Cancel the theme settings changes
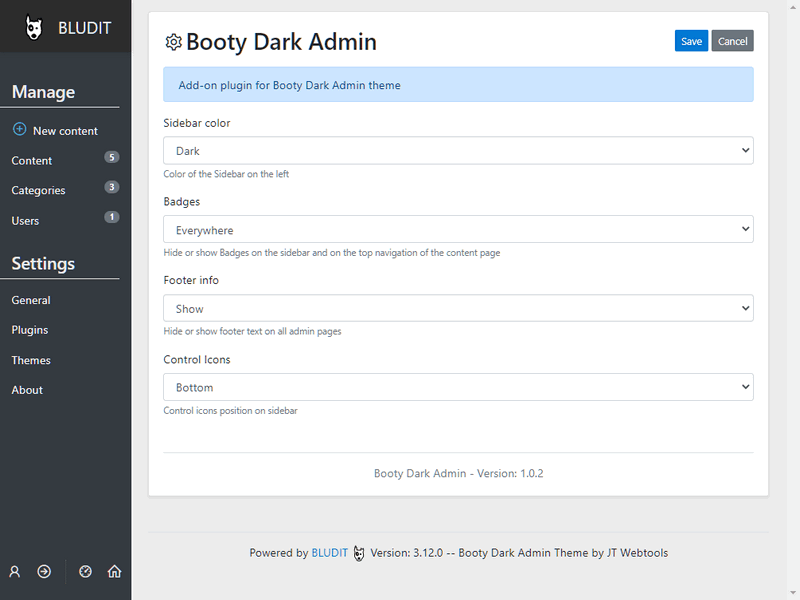 tap(732, 41)
